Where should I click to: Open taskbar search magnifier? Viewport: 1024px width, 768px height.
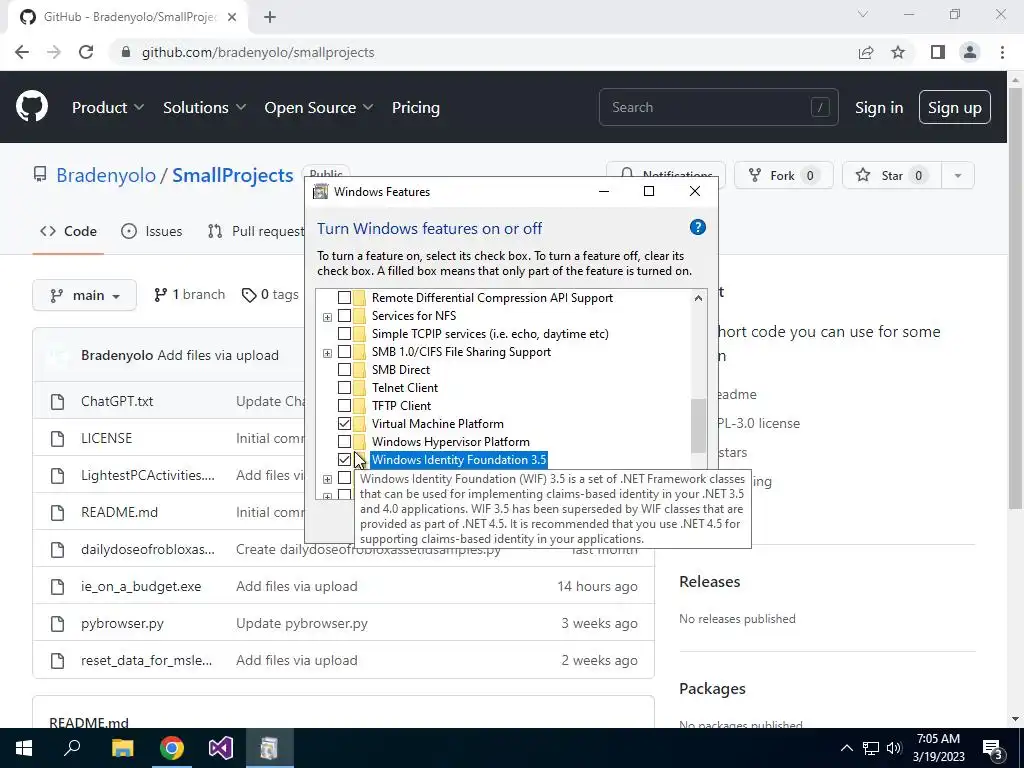click(x=72, y=748)
